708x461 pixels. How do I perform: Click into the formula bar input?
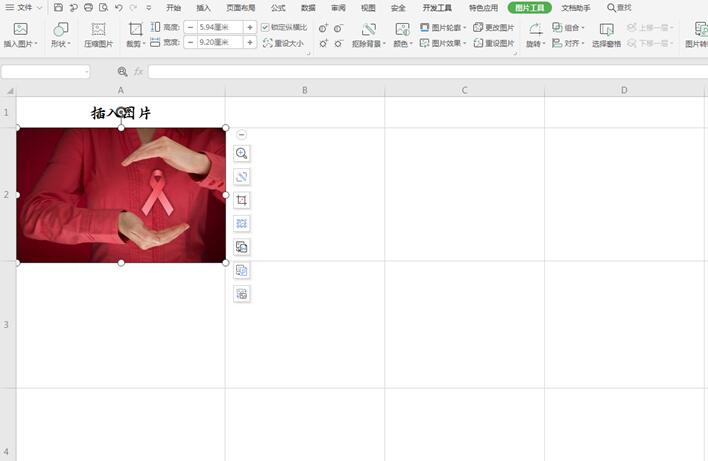click(x=428, y=71)
